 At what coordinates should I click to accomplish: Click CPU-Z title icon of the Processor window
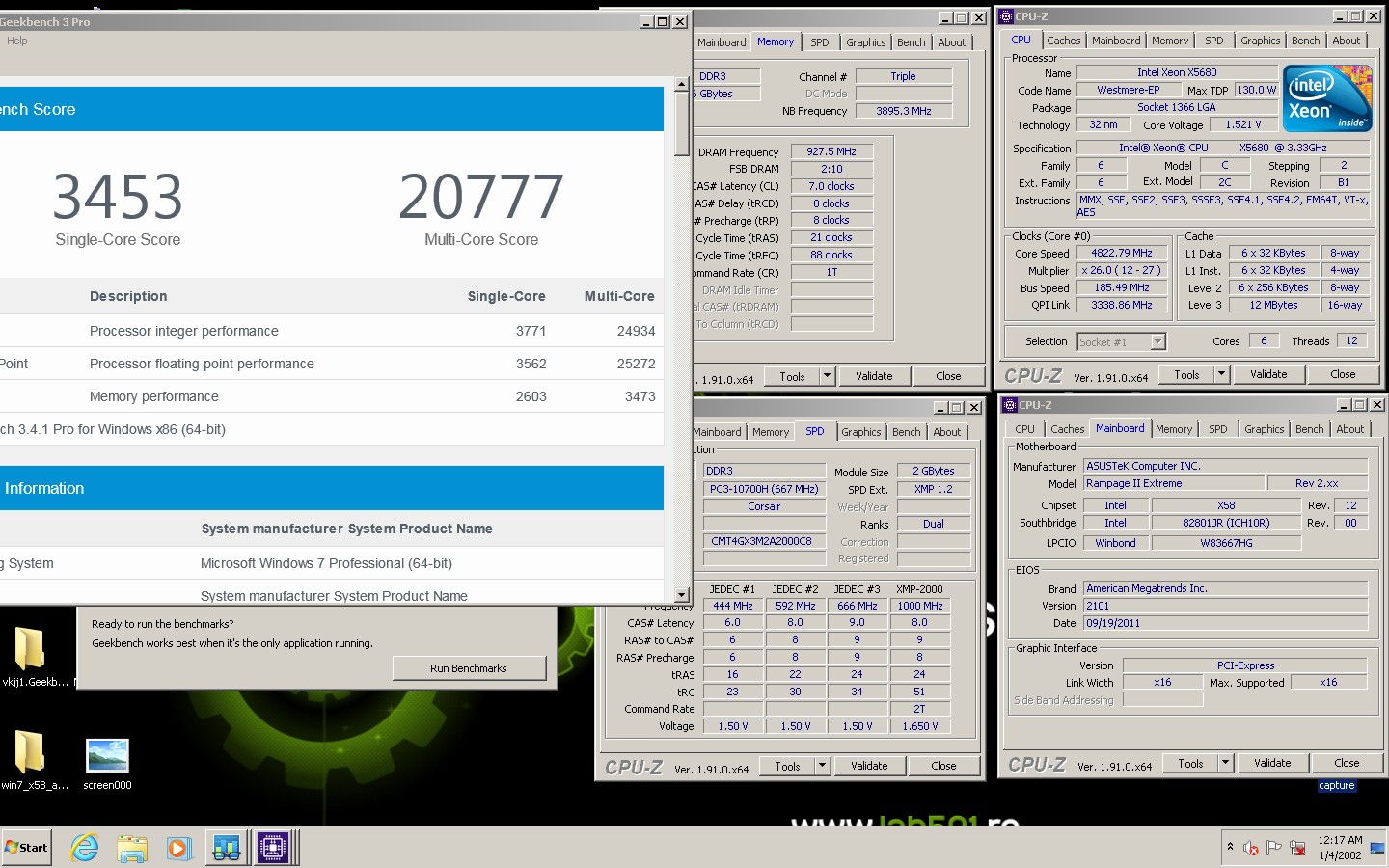(x=1005, y=16)
